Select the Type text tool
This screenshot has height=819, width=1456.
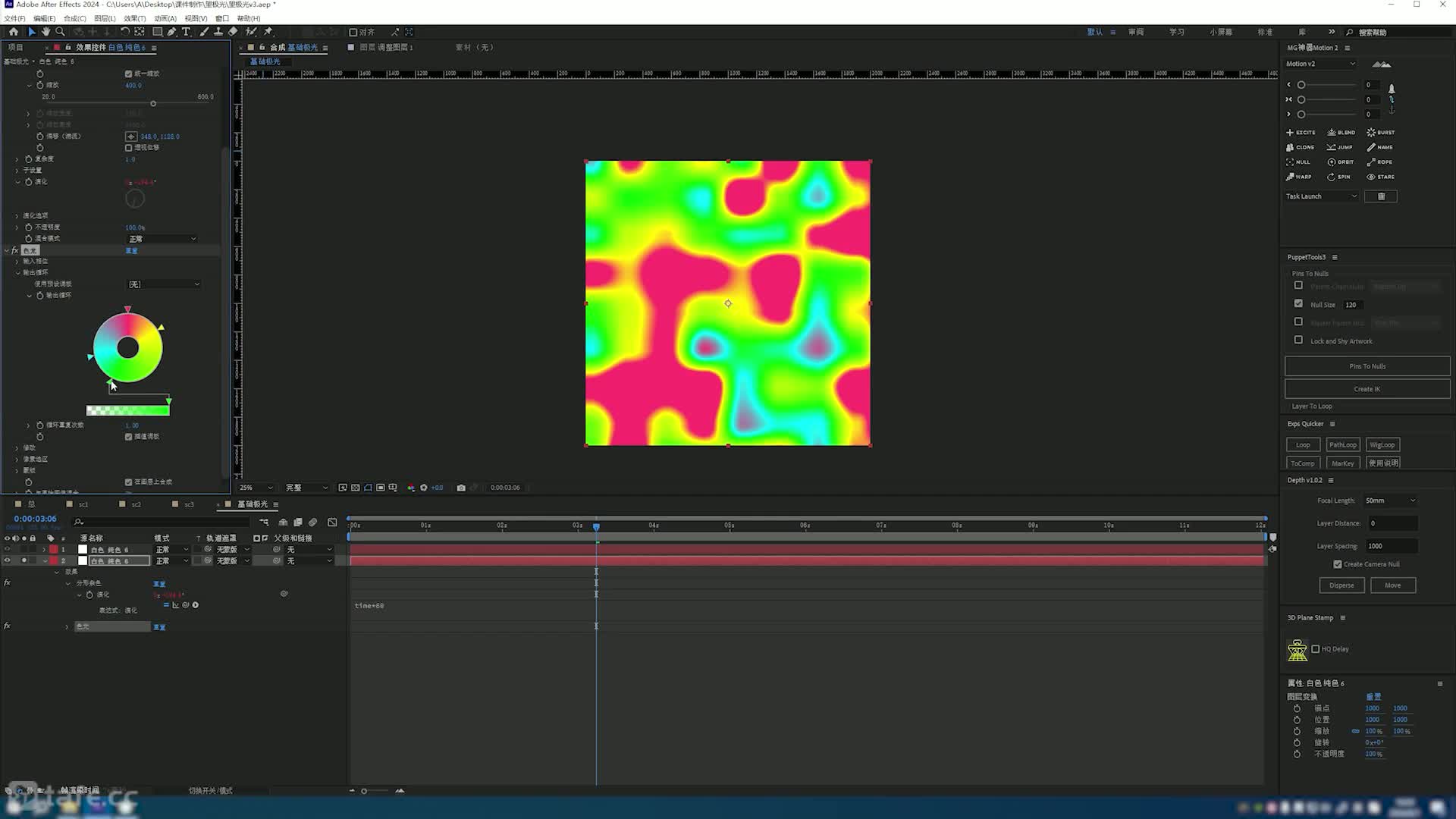tap(186, 32)
